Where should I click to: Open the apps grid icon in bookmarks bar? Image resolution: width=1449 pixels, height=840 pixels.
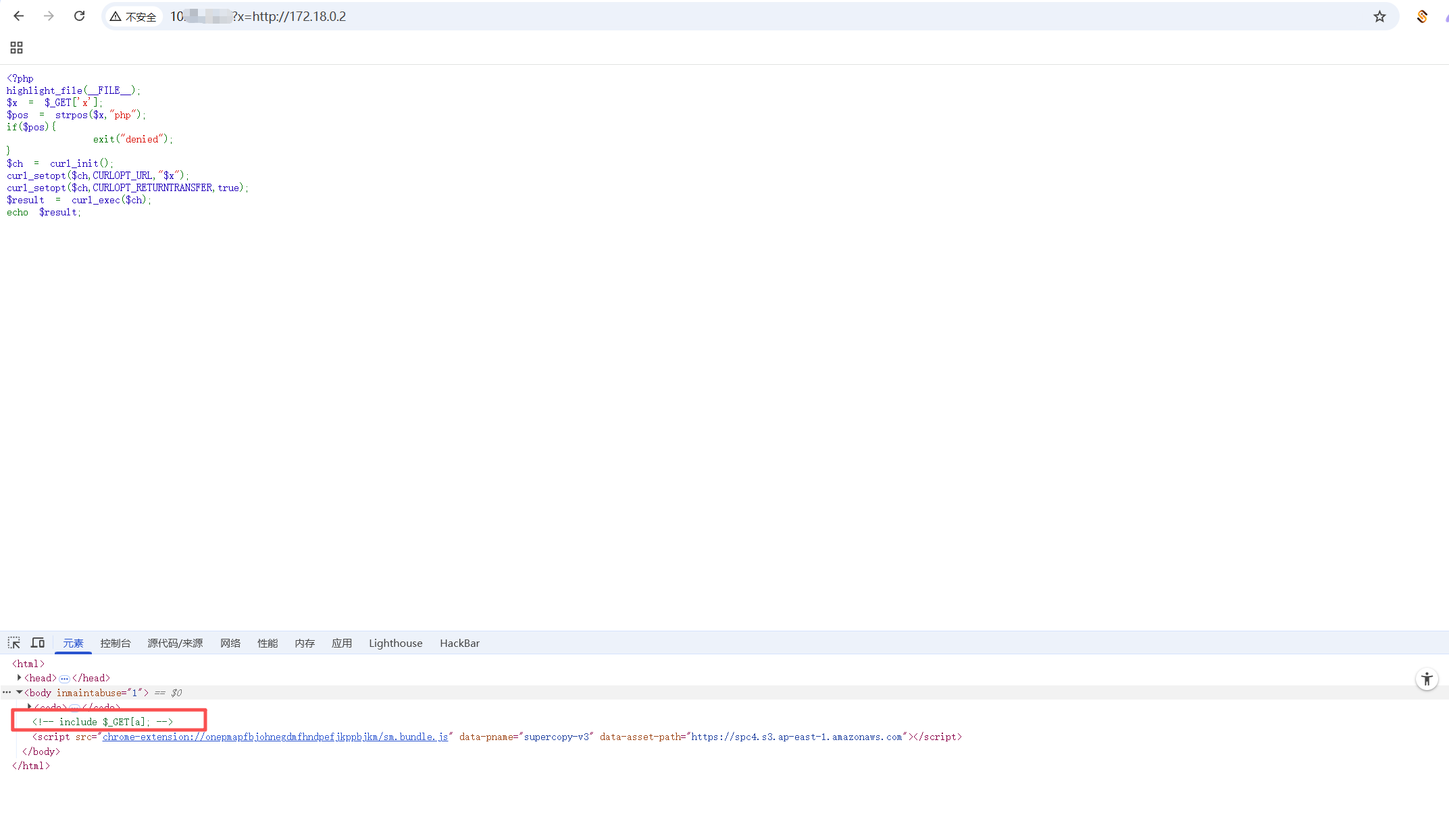[x=16, y=47]
